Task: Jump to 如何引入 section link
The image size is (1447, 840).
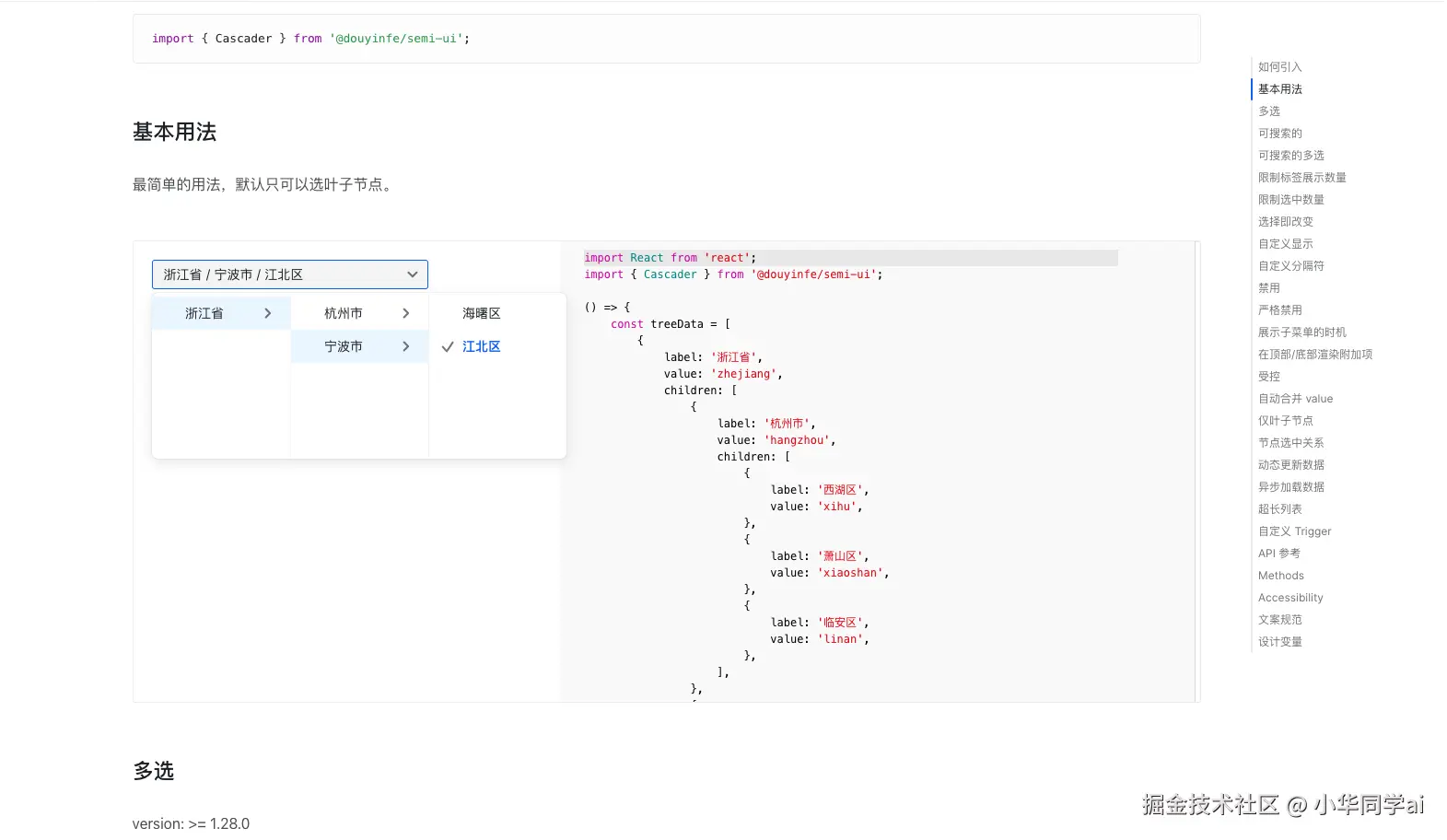Action: tap(1280, 67)
